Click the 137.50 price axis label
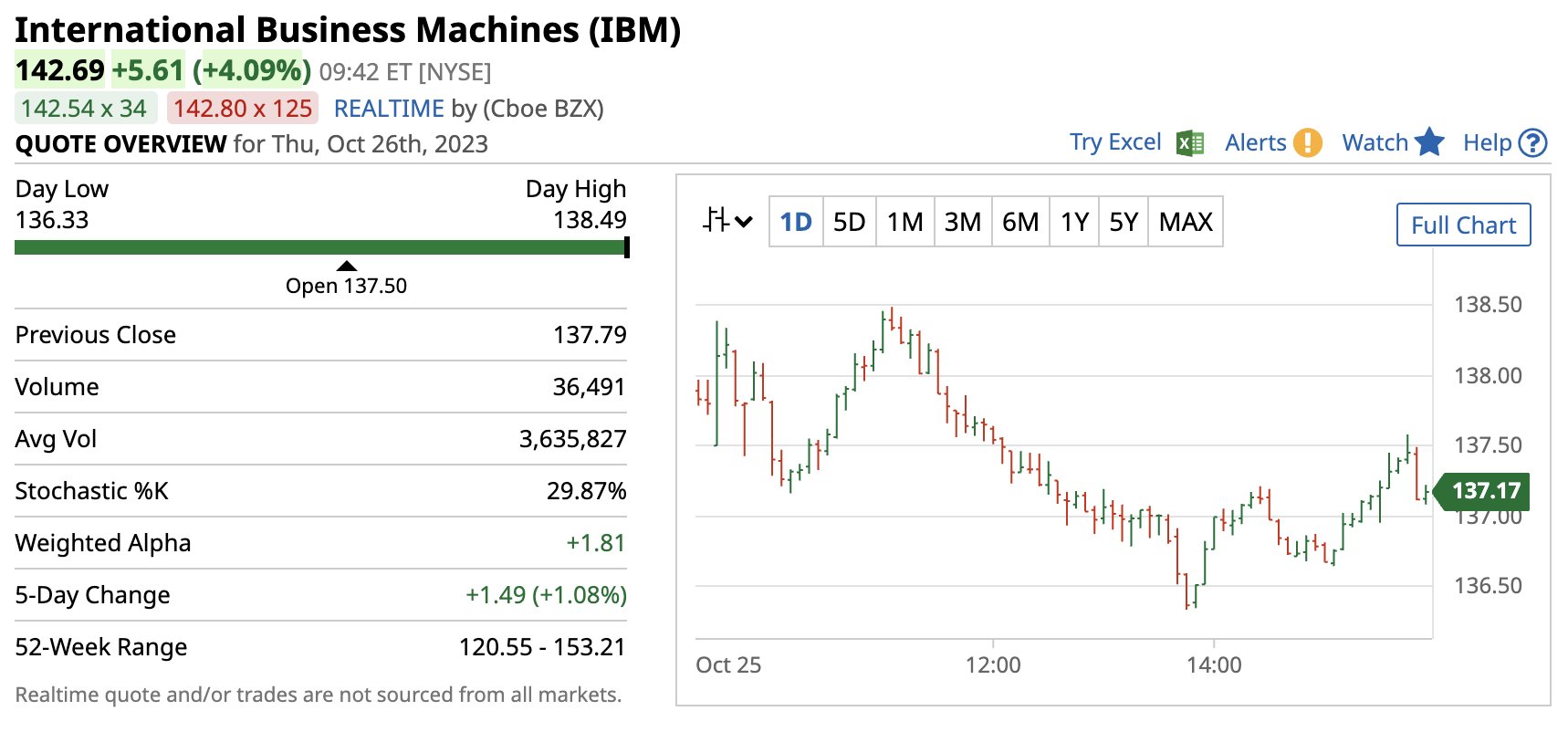The width and height of the screenshot is (1568, 732). [x=1488, y=445]
